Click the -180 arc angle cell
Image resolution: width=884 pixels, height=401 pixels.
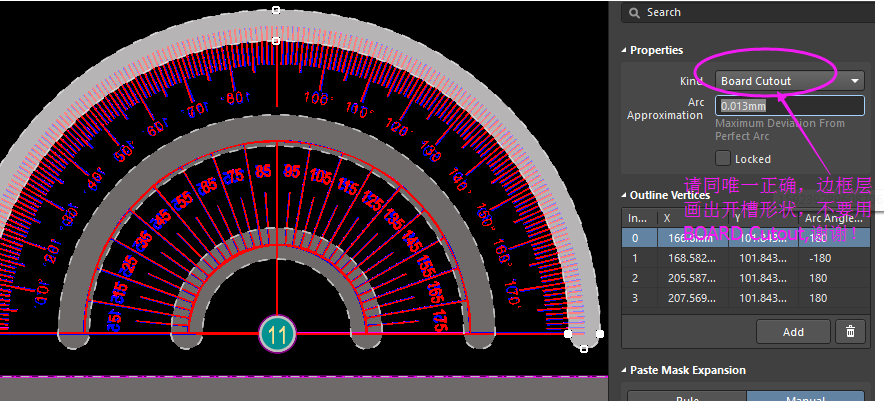830,258
